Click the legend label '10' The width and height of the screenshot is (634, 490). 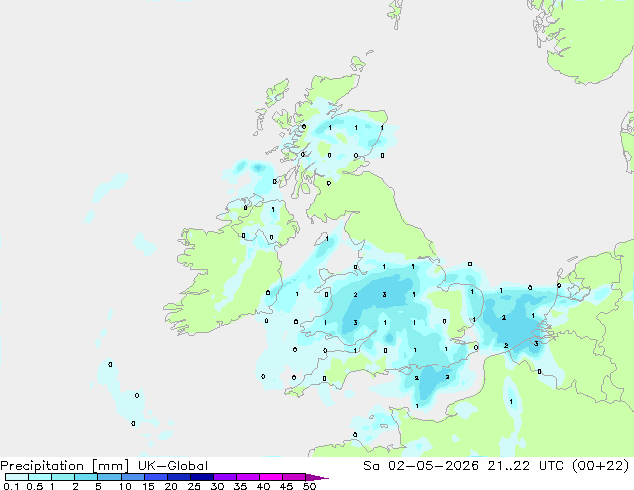point(125,486)
